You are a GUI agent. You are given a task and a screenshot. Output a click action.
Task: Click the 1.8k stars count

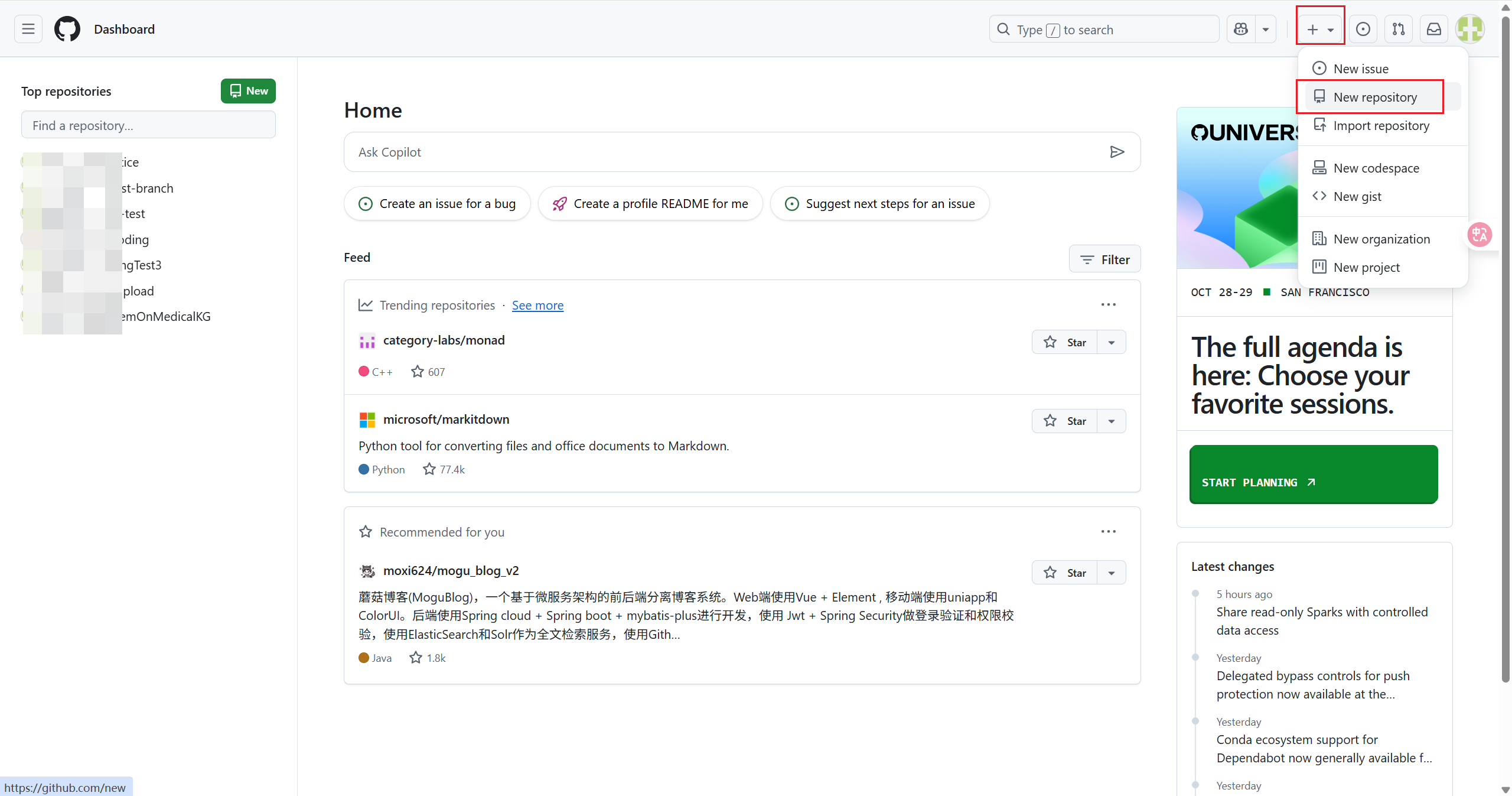428,658
